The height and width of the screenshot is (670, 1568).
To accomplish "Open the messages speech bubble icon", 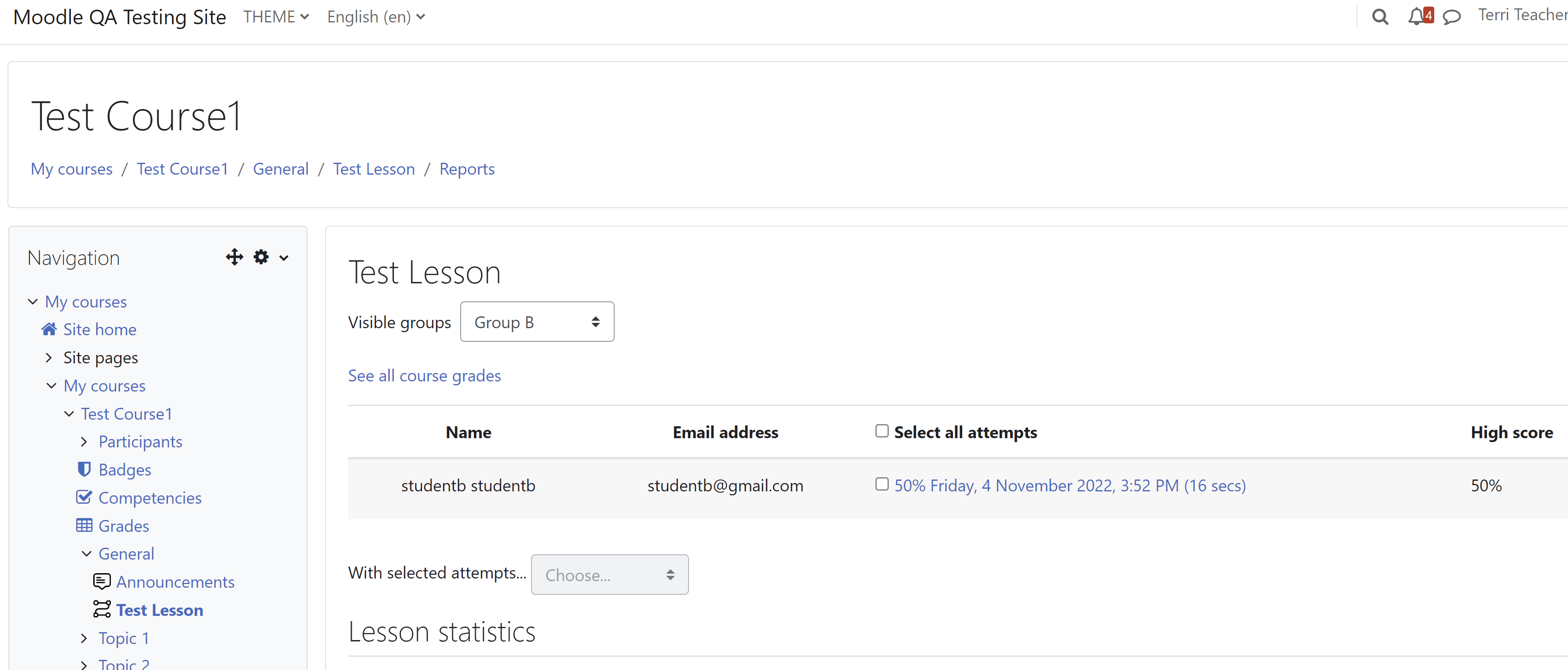I will tap(1452, 17).
